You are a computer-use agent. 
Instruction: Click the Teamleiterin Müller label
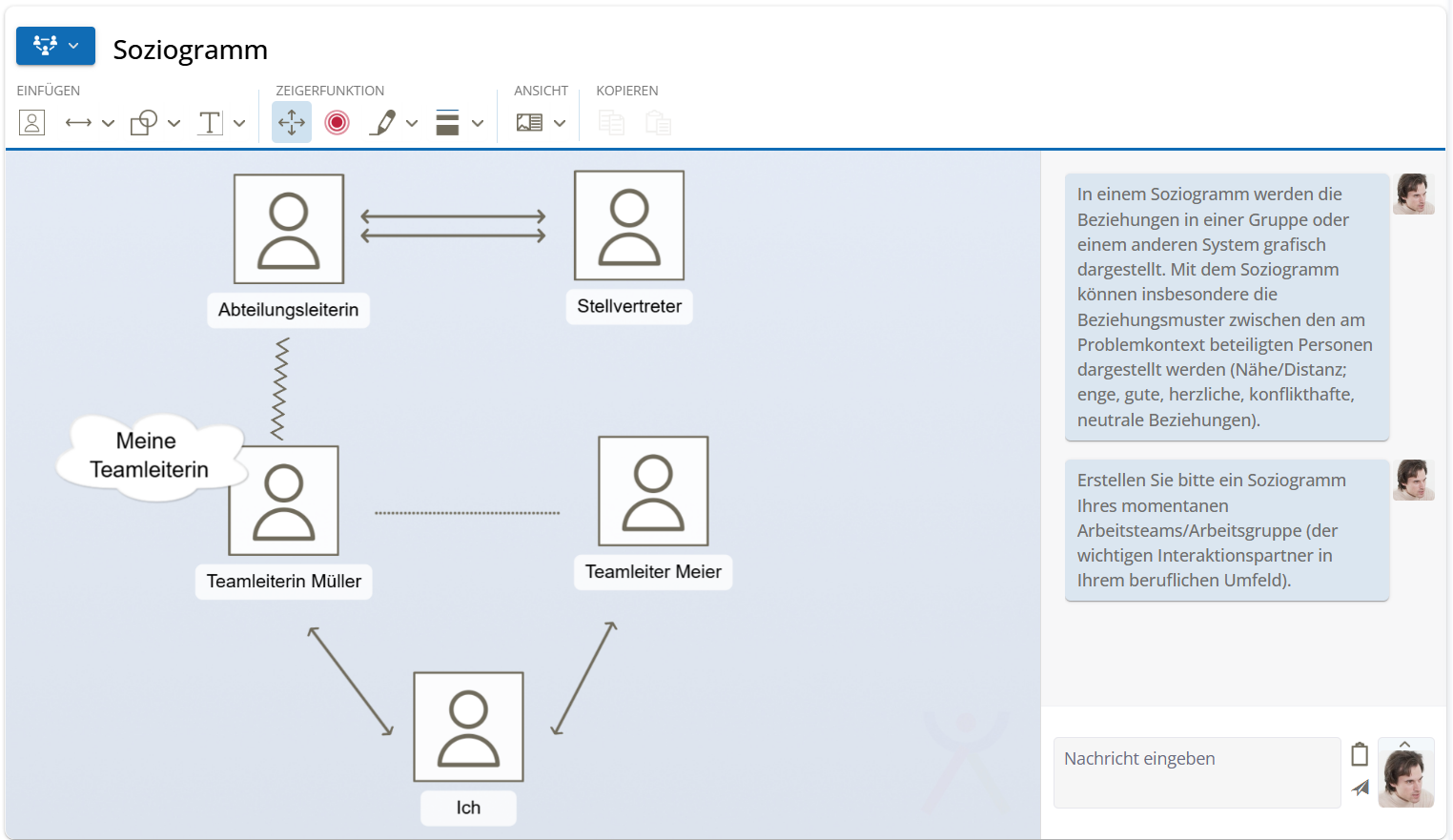[284, 582]
